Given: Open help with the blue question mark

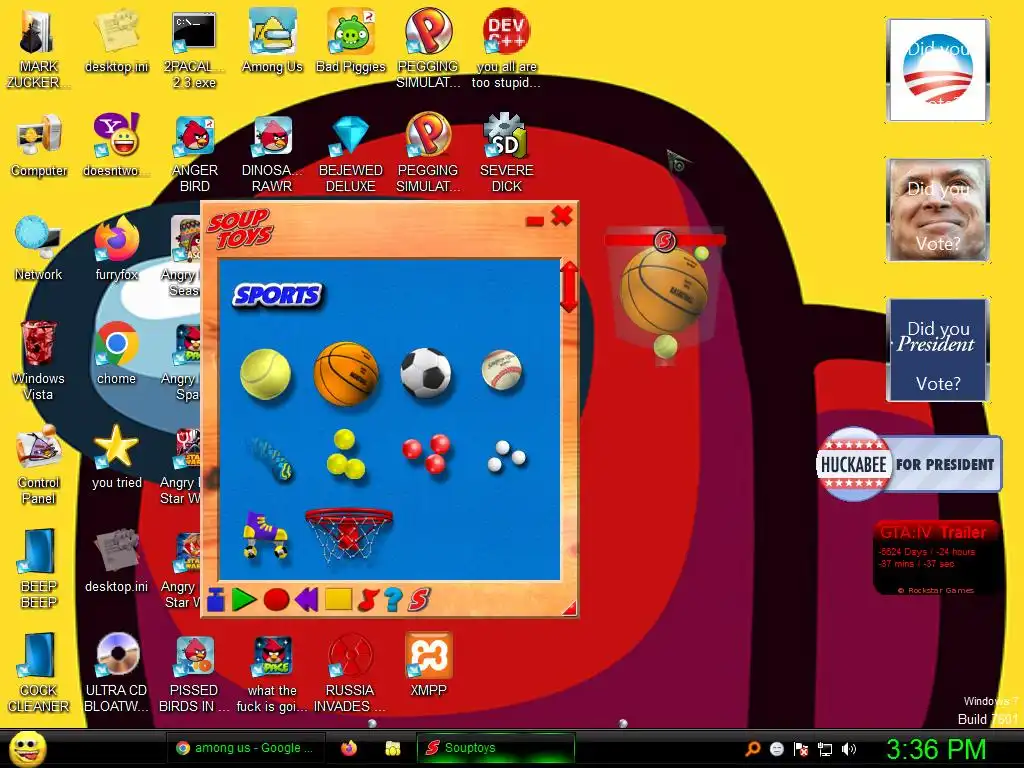Looking at the screenshot, I should [x=393, y=600].
